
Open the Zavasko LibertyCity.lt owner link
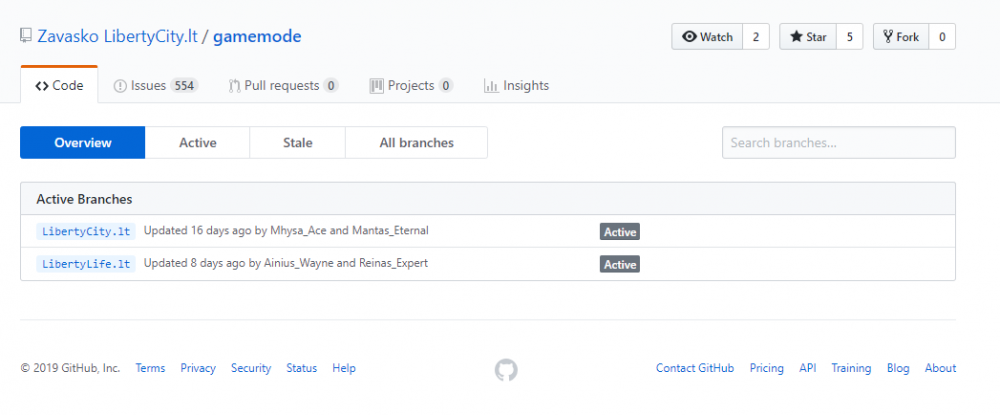(117, 36)
